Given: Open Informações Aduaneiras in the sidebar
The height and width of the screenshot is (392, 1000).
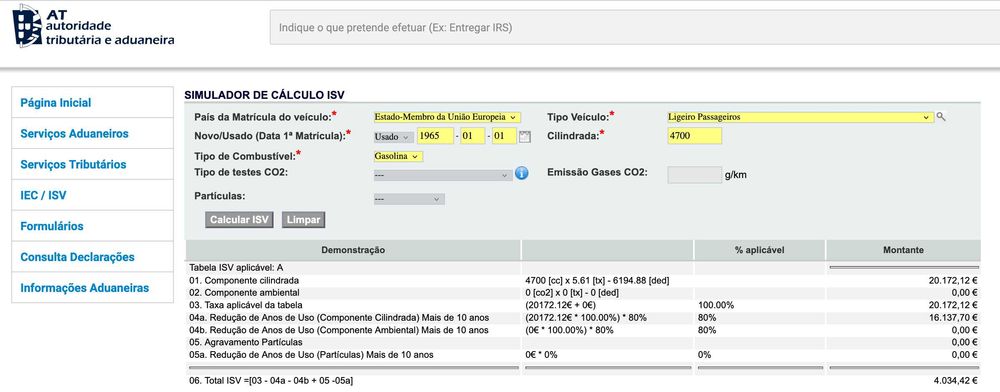Looking at the screenshot, I should 92,287.
